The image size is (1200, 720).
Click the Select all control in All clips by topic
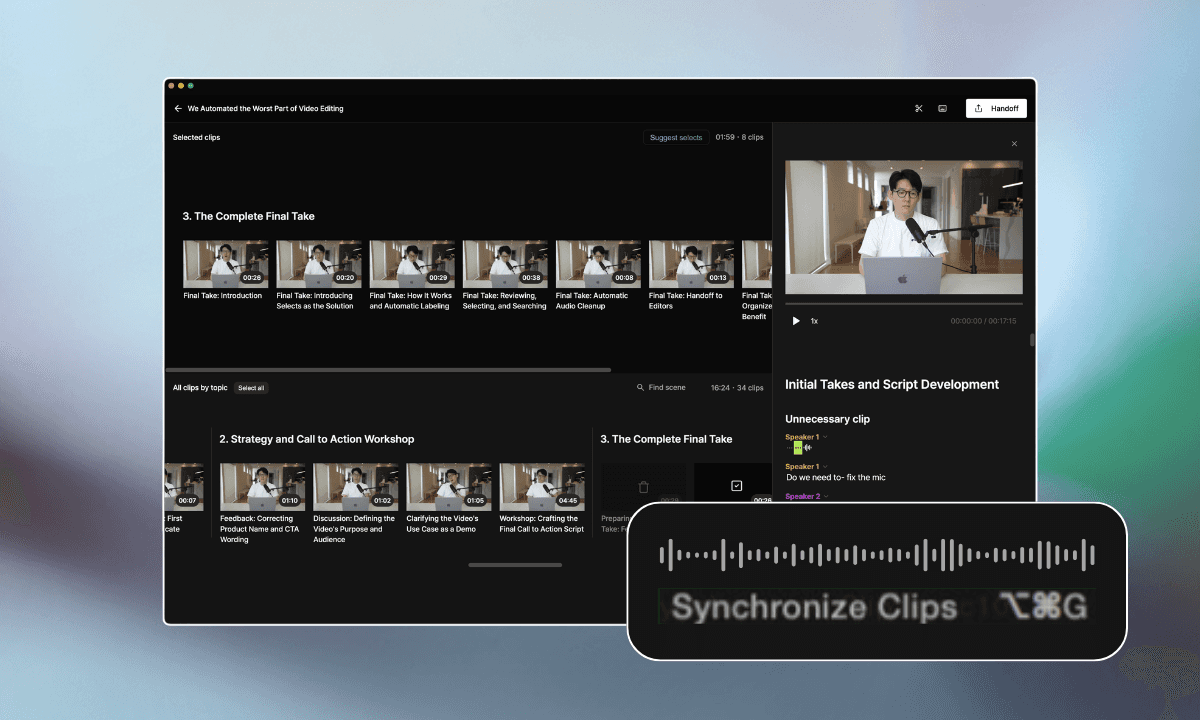251,387
